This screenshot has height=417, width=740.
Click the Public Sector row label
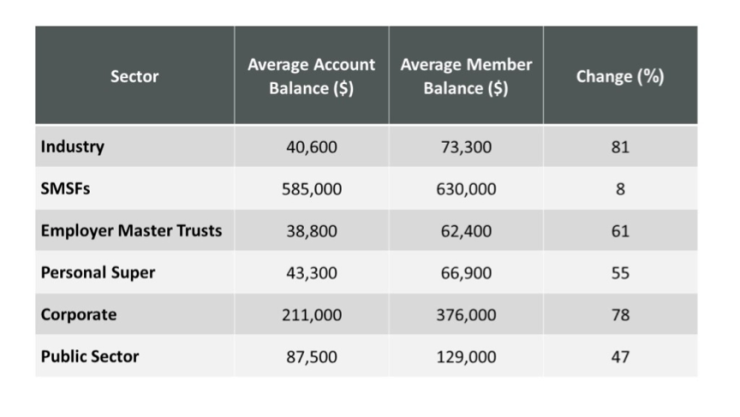[90, 356]
